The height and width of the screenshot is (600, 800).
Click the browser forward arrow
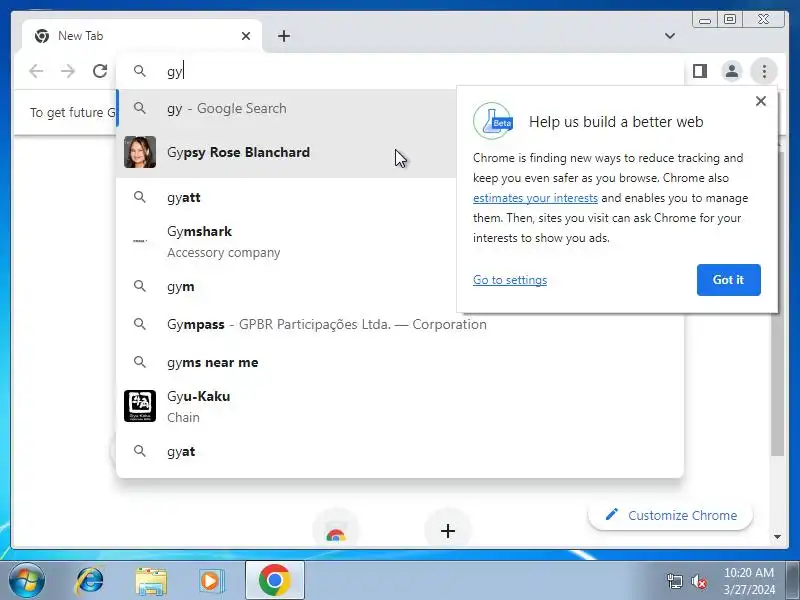point(68,71)
